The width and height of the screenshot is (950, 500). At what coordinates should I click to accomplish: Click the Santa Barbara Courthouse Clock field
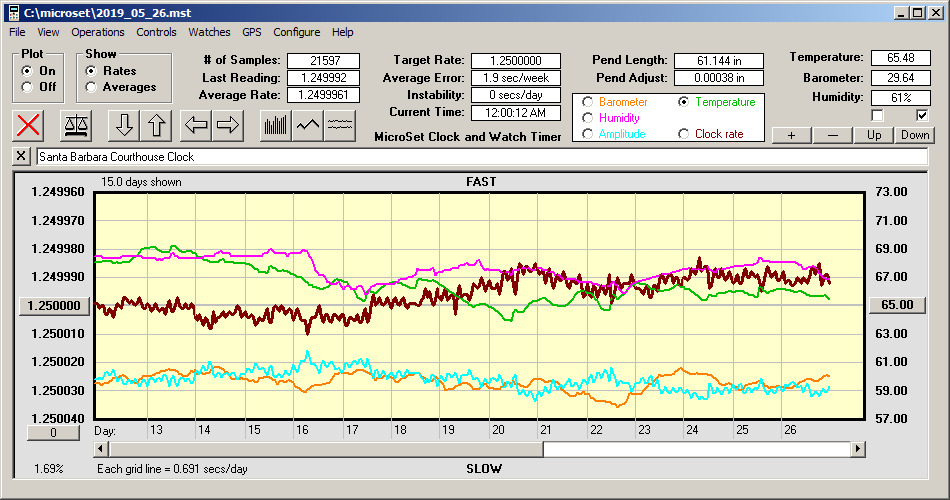pos(482,157)
